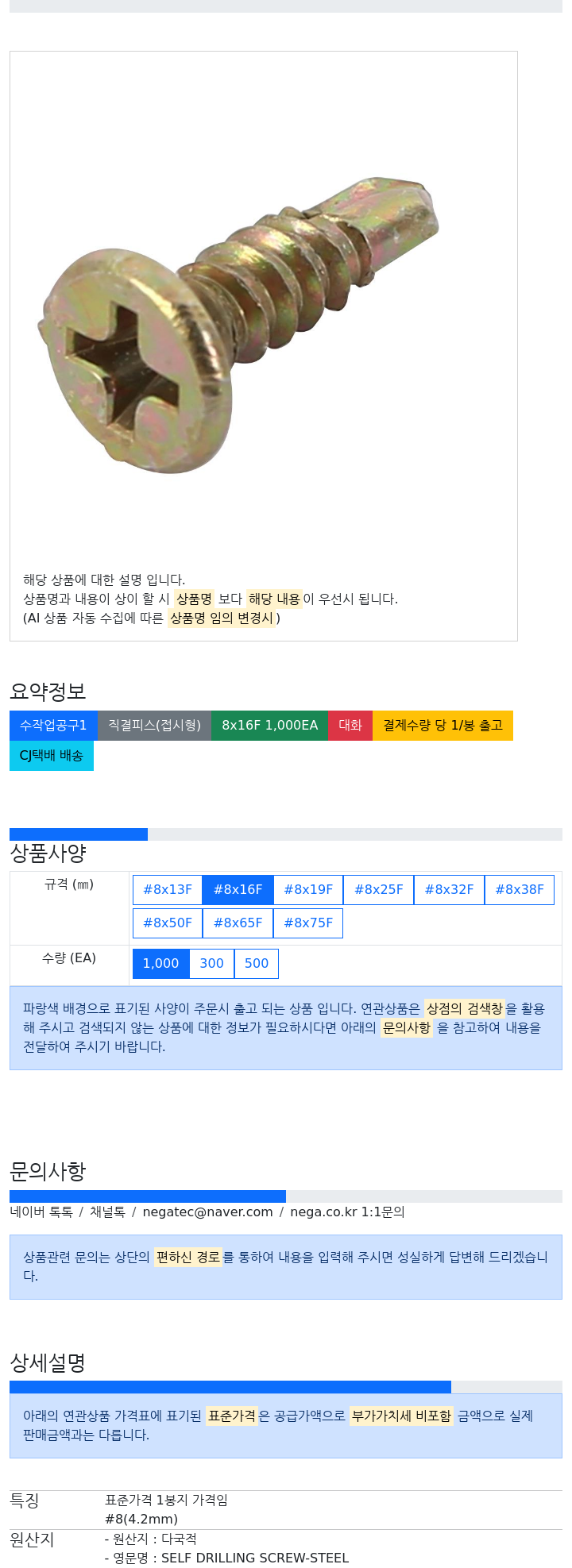The image size is (572, 1568).
Task: Select quantity 500
Action: click(x=257, y=964)
